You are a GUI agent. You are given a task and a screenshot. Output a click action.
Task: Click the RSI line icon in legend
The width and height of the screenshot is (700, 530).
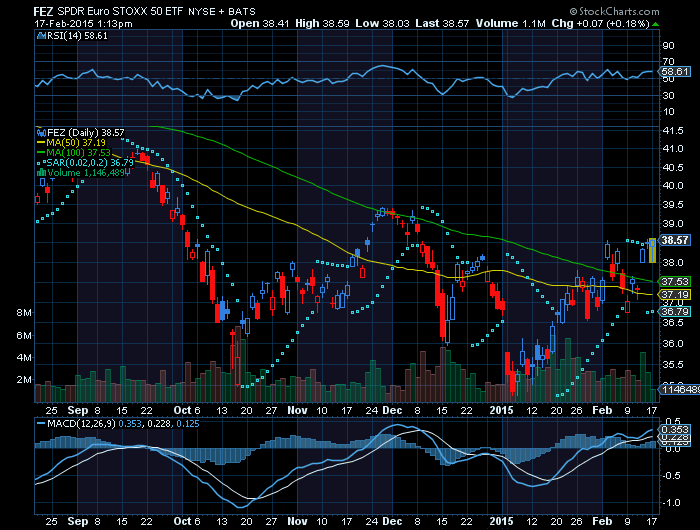click(42, 36)
